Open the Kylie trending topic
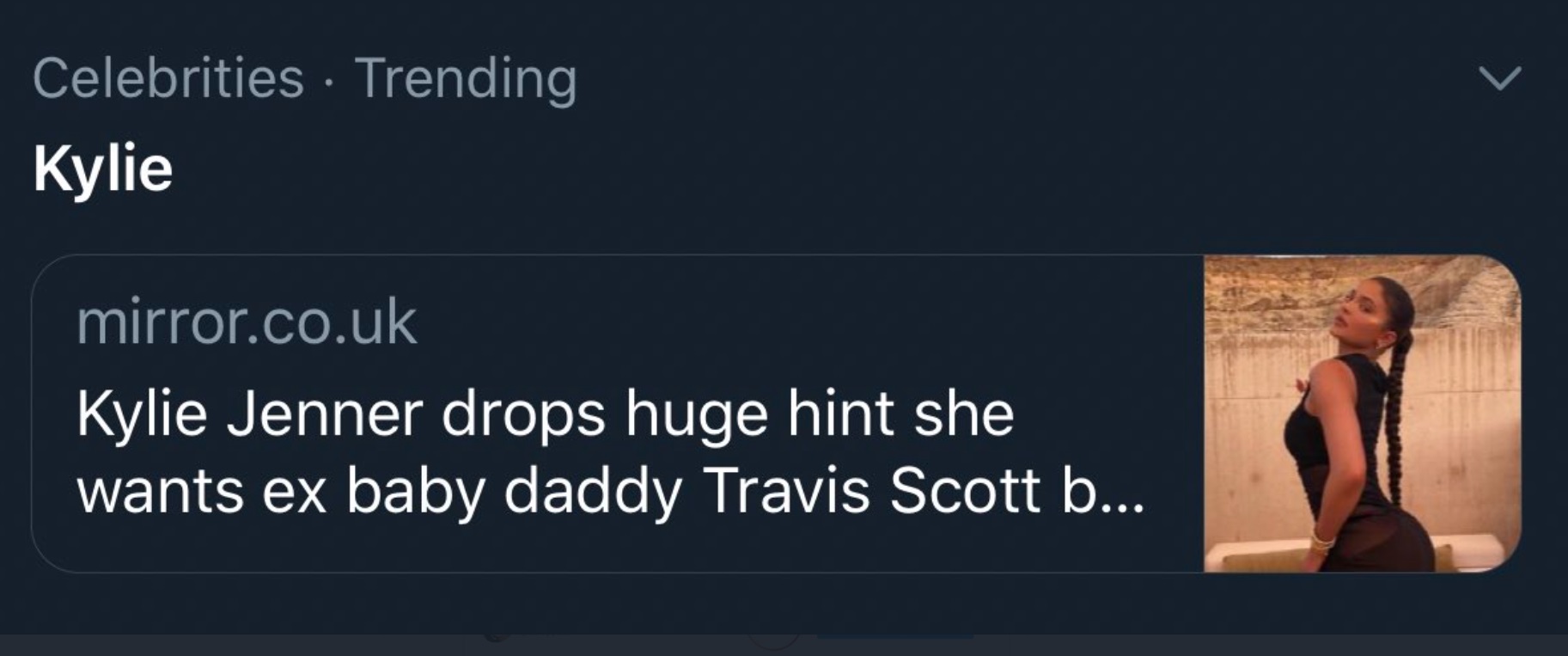 [103, 168]
